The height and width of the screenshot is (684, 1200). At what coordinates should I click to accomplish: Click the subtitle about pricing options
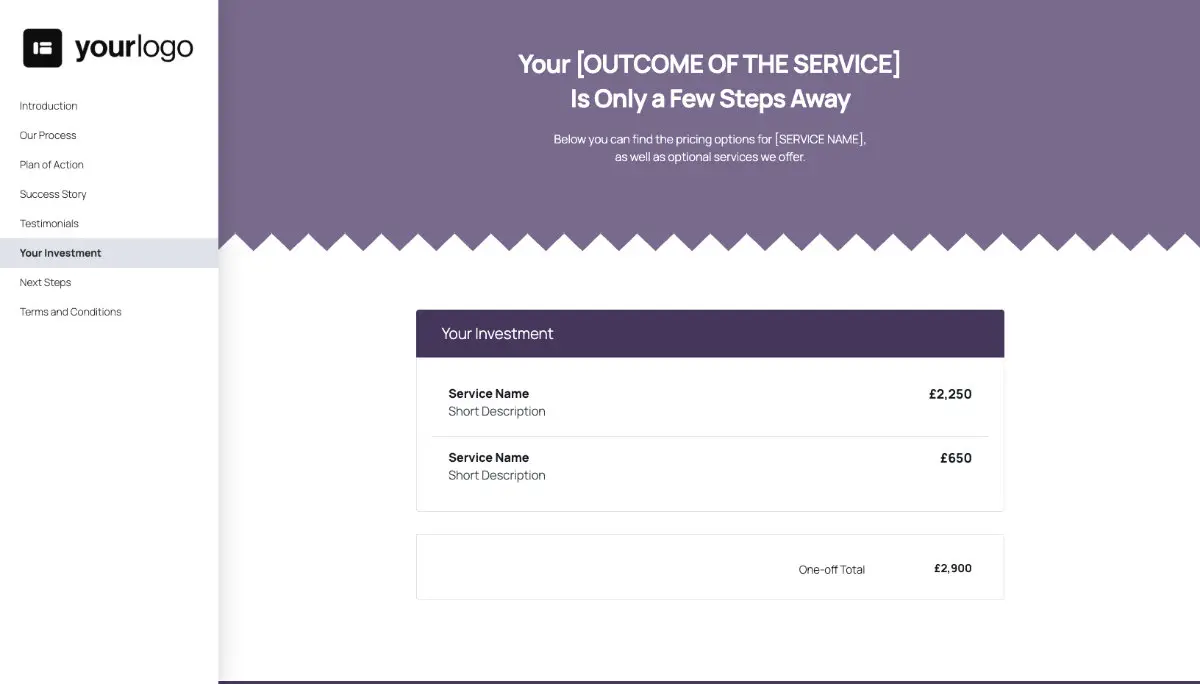pyautogui.click(x=709, y=148)
